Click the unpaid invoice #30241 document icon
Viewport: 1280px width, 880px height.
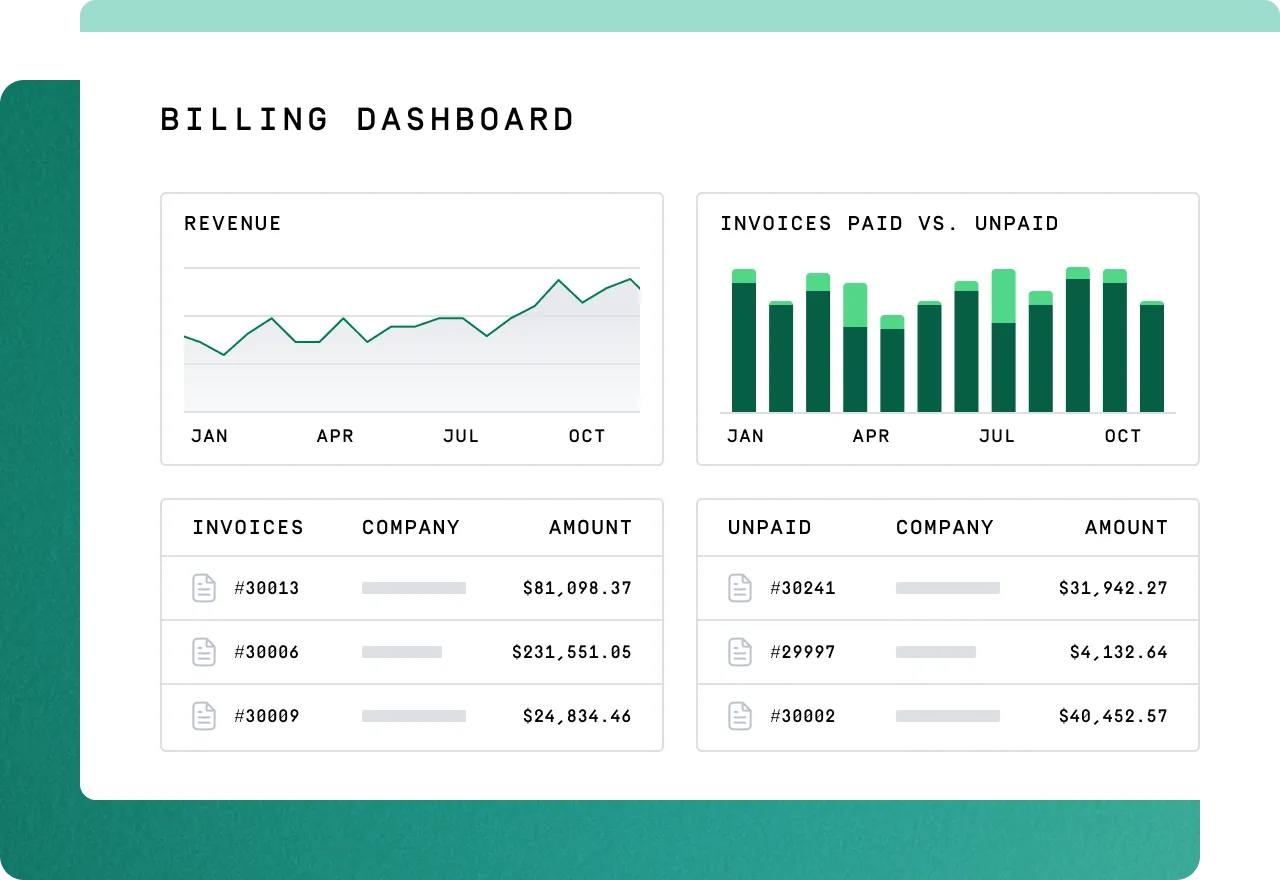[x=740, y=588]
